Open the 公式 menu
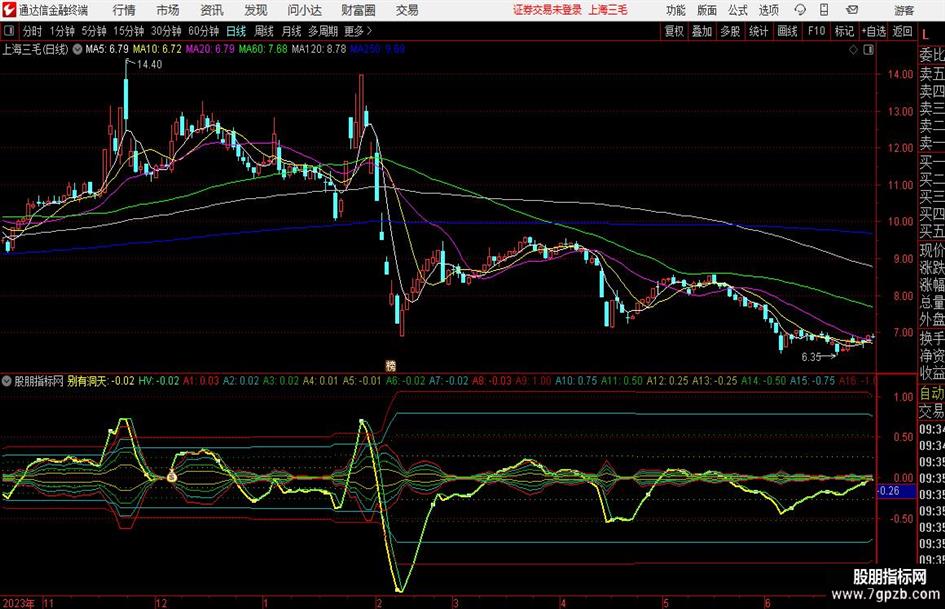 738,10
